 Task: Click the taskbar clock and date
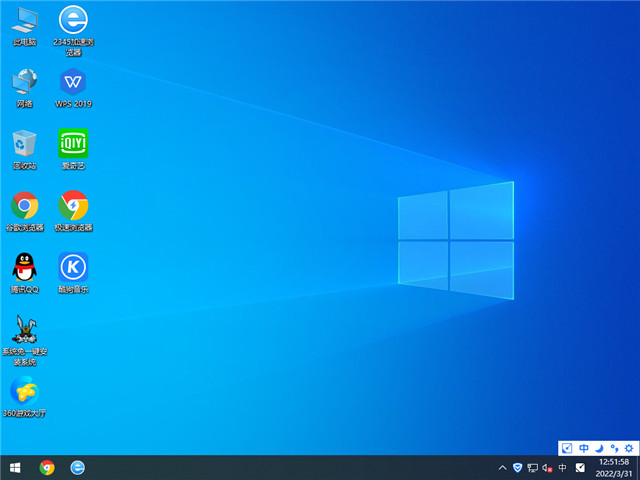613,467
